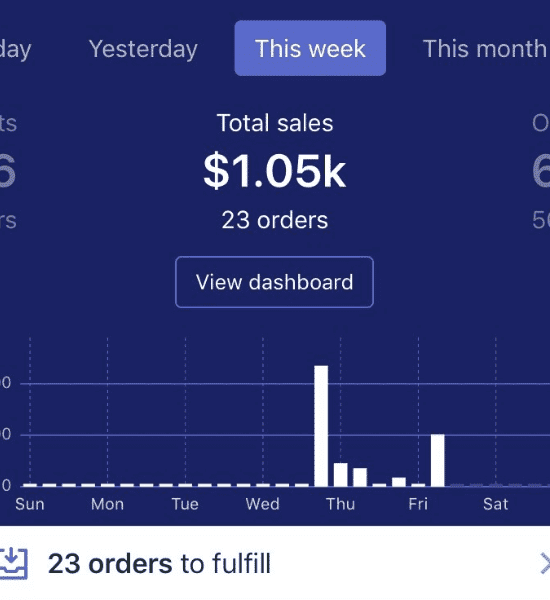This screenshot has width=550, height=600.
Task: Click the Sat label on chart axis
Action: pos(496,504)
